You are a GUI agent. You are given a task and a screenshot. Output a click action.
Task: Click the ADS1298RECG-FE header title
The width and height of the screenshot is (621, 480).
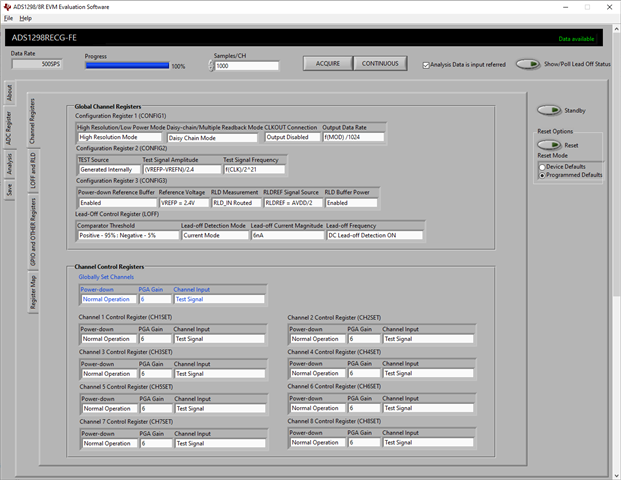coord(44,38)
